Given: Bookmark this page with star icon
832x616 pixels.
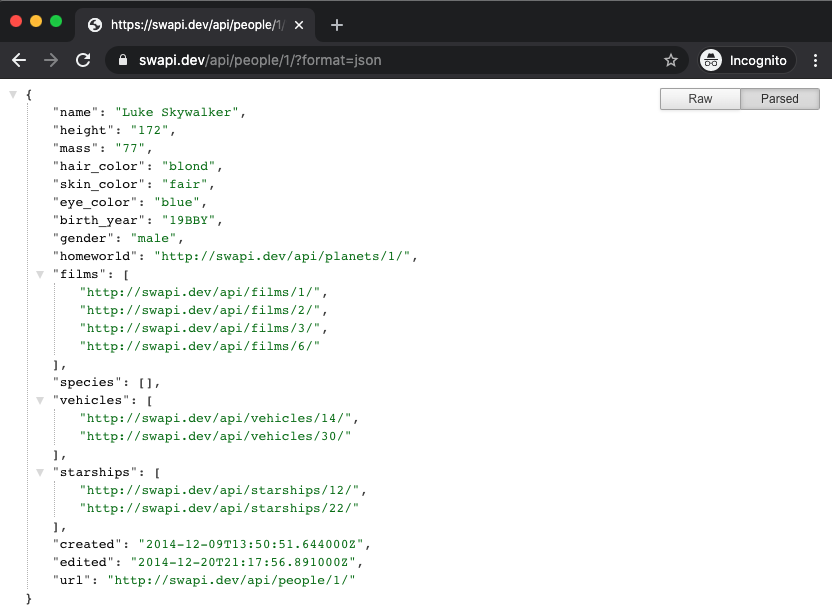Looking at the screenshot, I should point(671,60).
